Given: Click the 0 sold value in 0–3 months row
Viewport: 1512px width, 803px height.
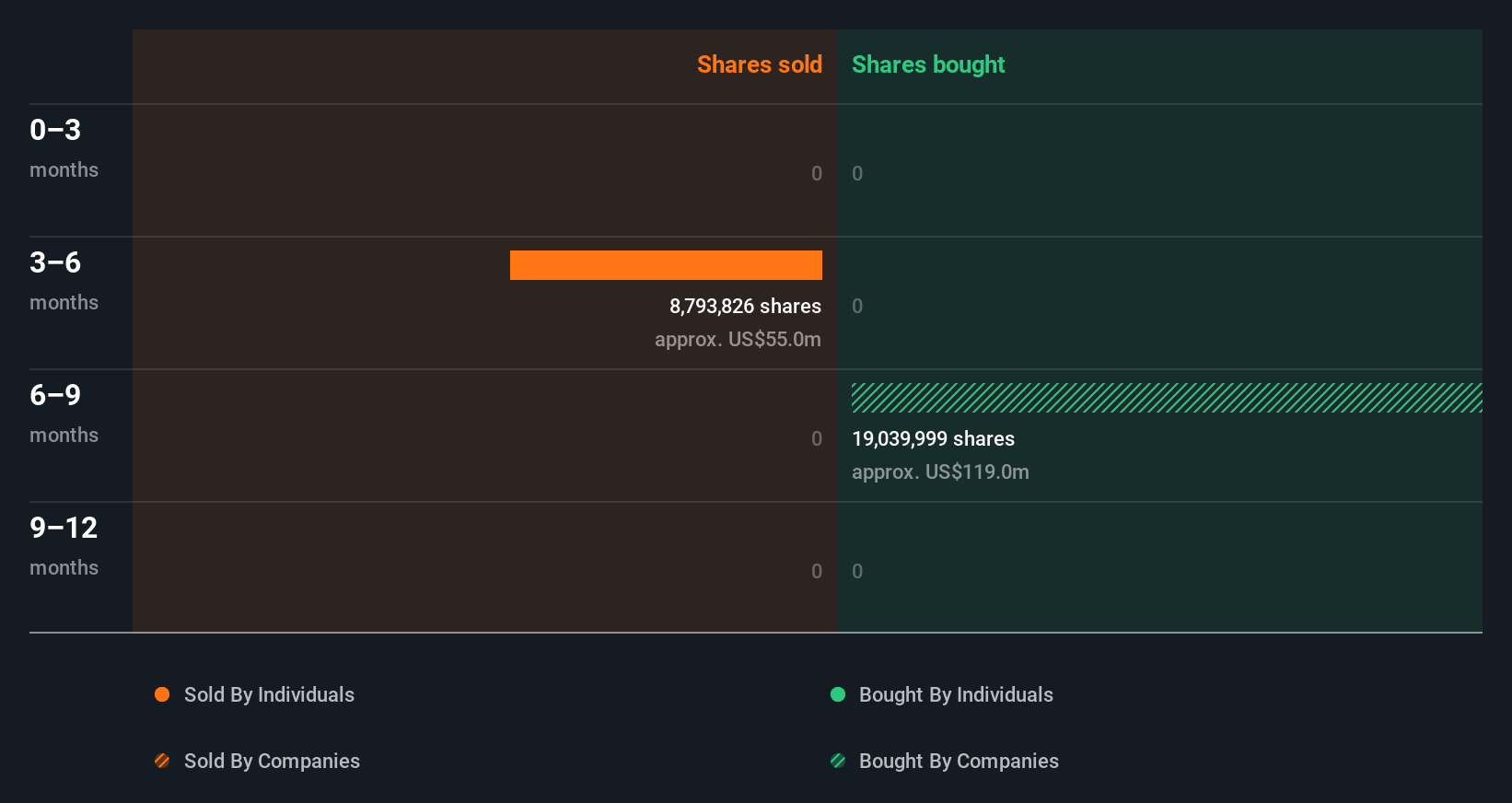Looking at the screenshot, I should (817, 173).
